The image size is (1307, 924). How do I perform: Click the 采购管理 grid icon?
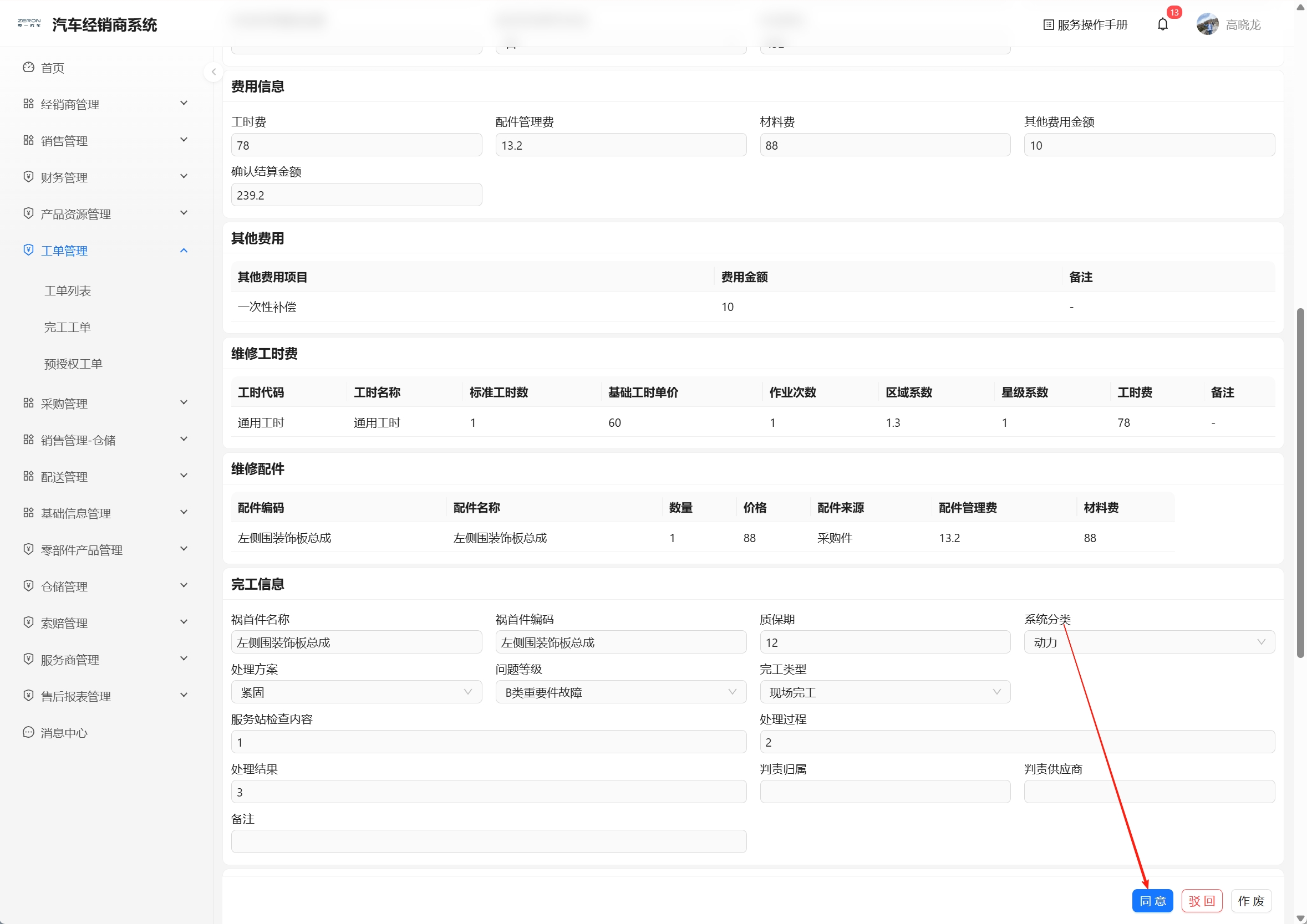[x=28, y=403]
